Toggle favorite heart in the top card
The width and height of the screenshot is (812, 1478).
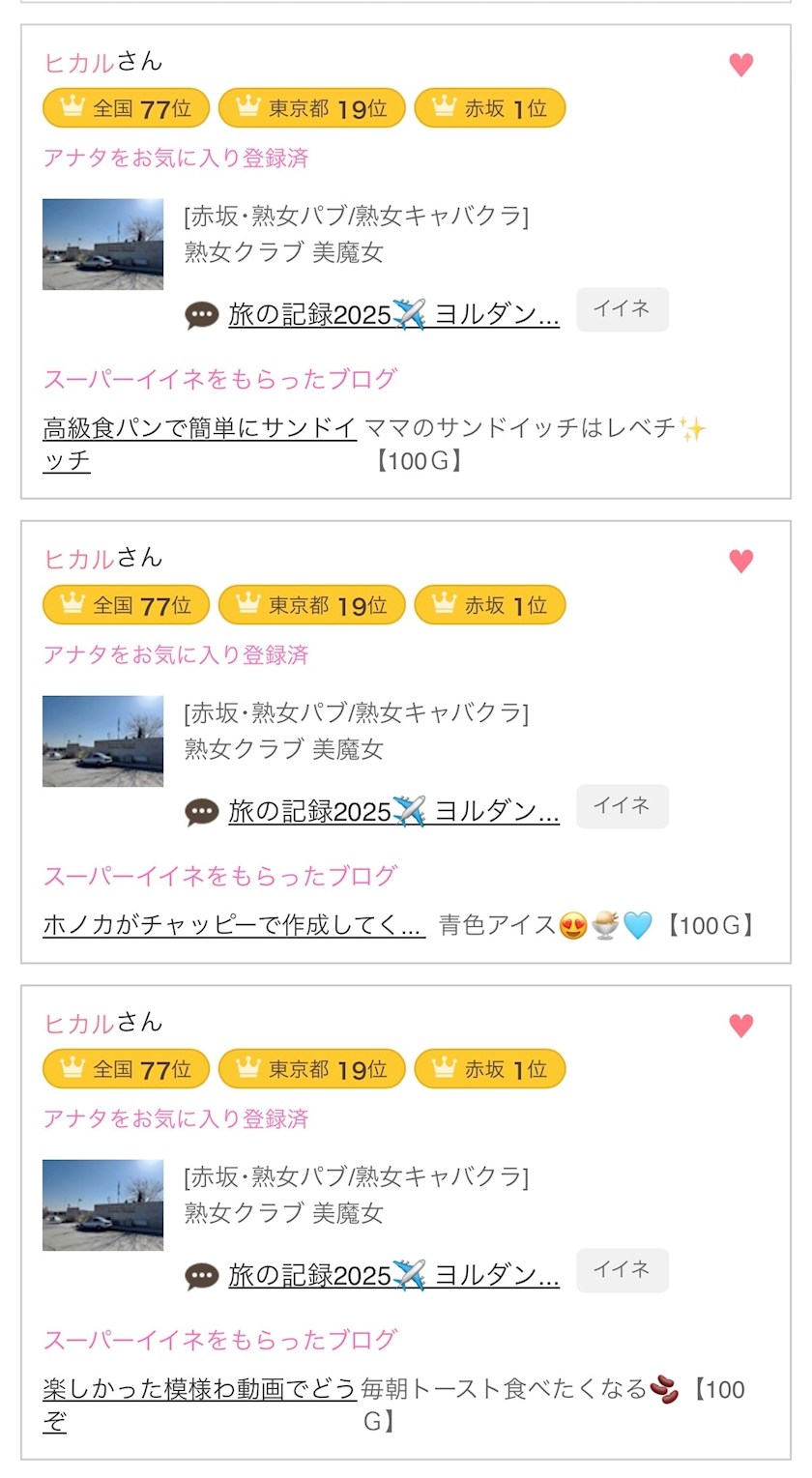(x=740, y=65)
